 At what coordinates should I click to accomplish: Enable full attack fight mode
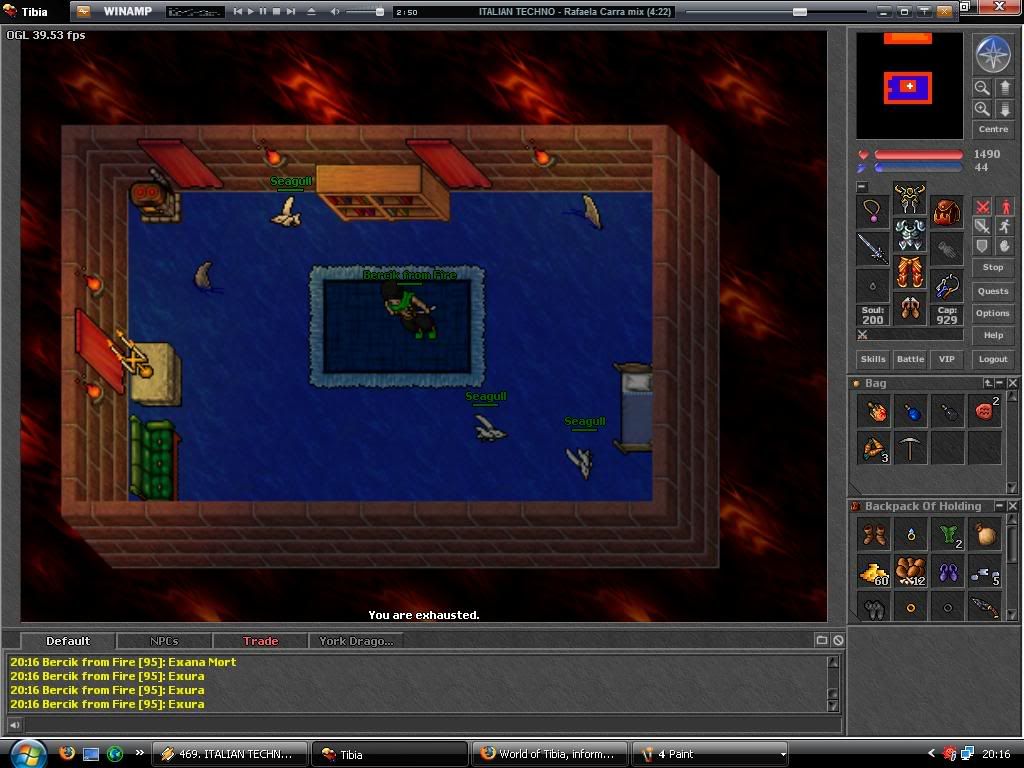pos(982,207)
